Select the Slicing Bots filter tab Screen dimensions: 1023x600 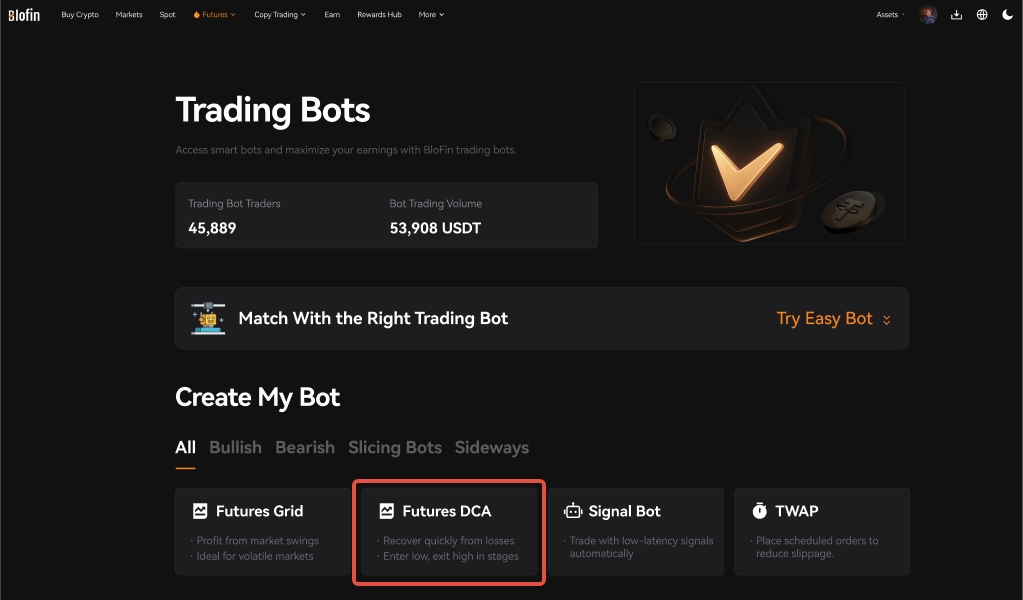(394, 447)
